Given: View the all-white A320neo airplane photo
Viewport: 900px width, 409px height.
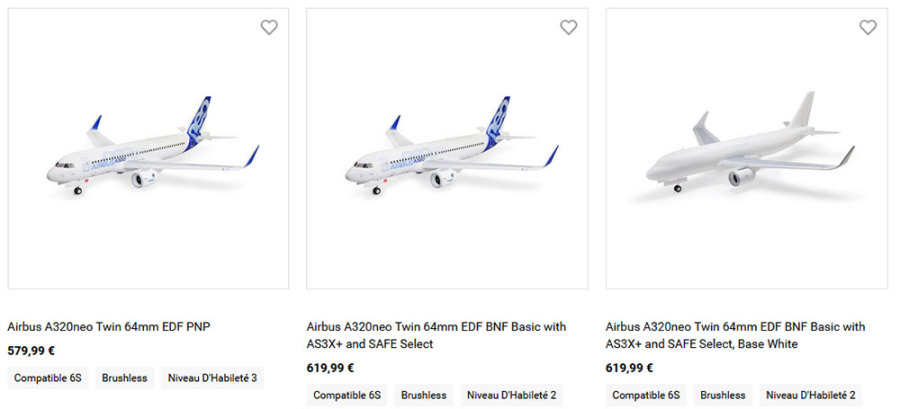Looking at the screenshot, I should tap(747, 150).
